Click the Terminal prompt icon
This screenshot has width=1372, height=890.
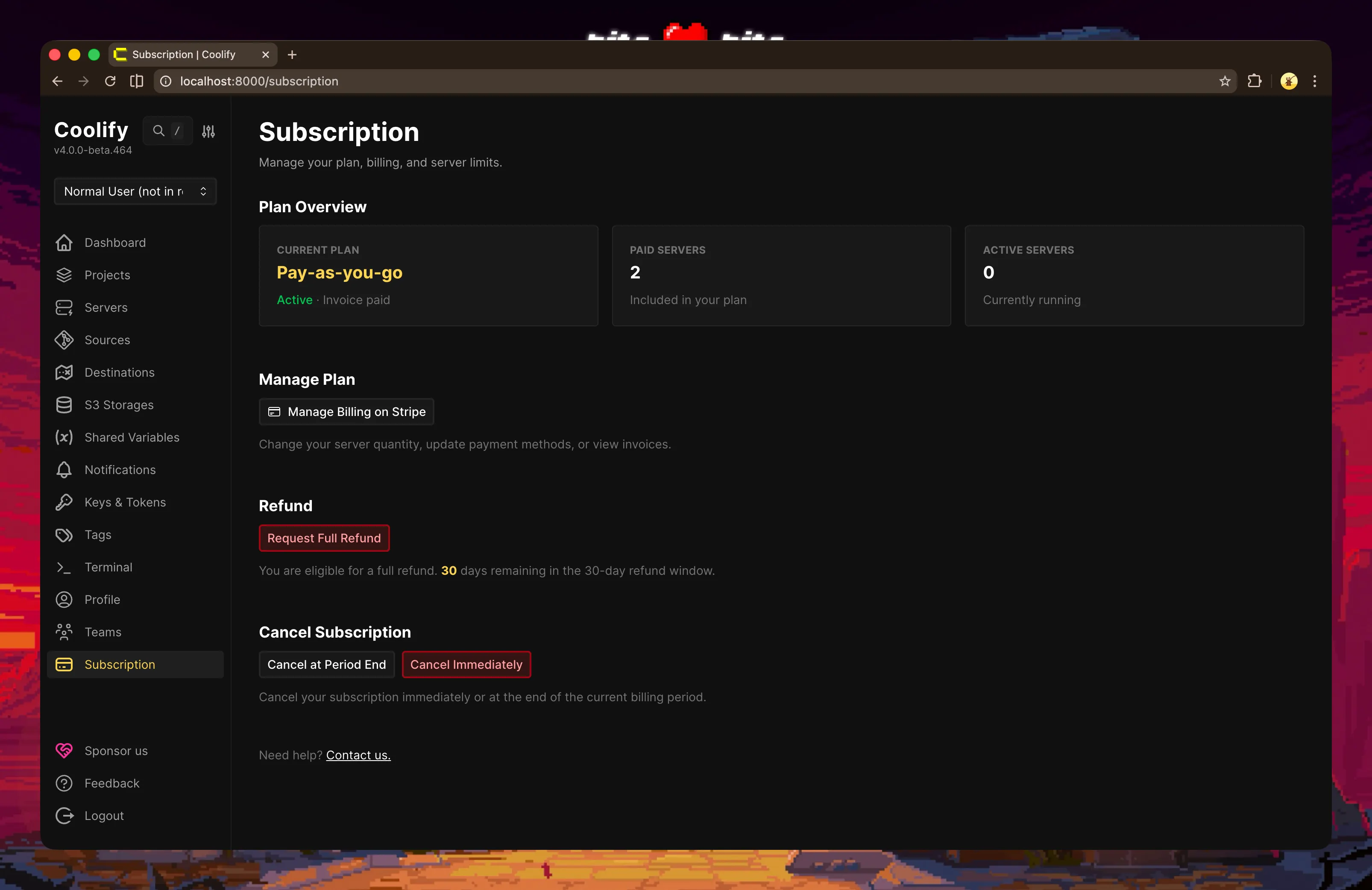[64, 567]
